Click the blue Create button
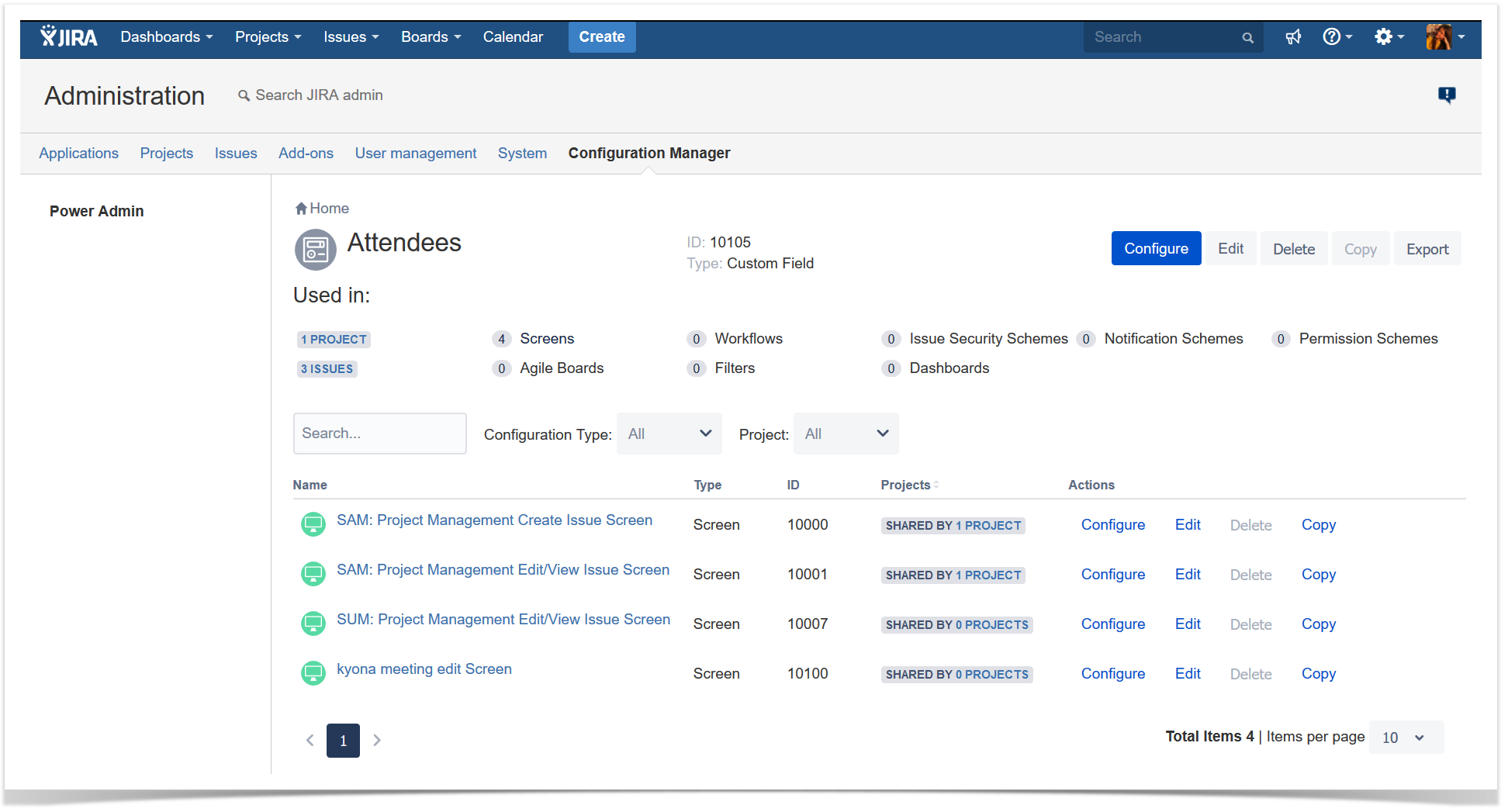The image size is (1508, 812). click(602, 36)
